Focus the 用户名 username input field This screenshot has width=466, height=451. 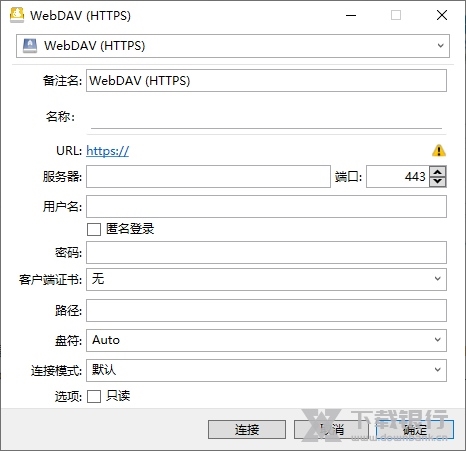[x=266, y=207]
